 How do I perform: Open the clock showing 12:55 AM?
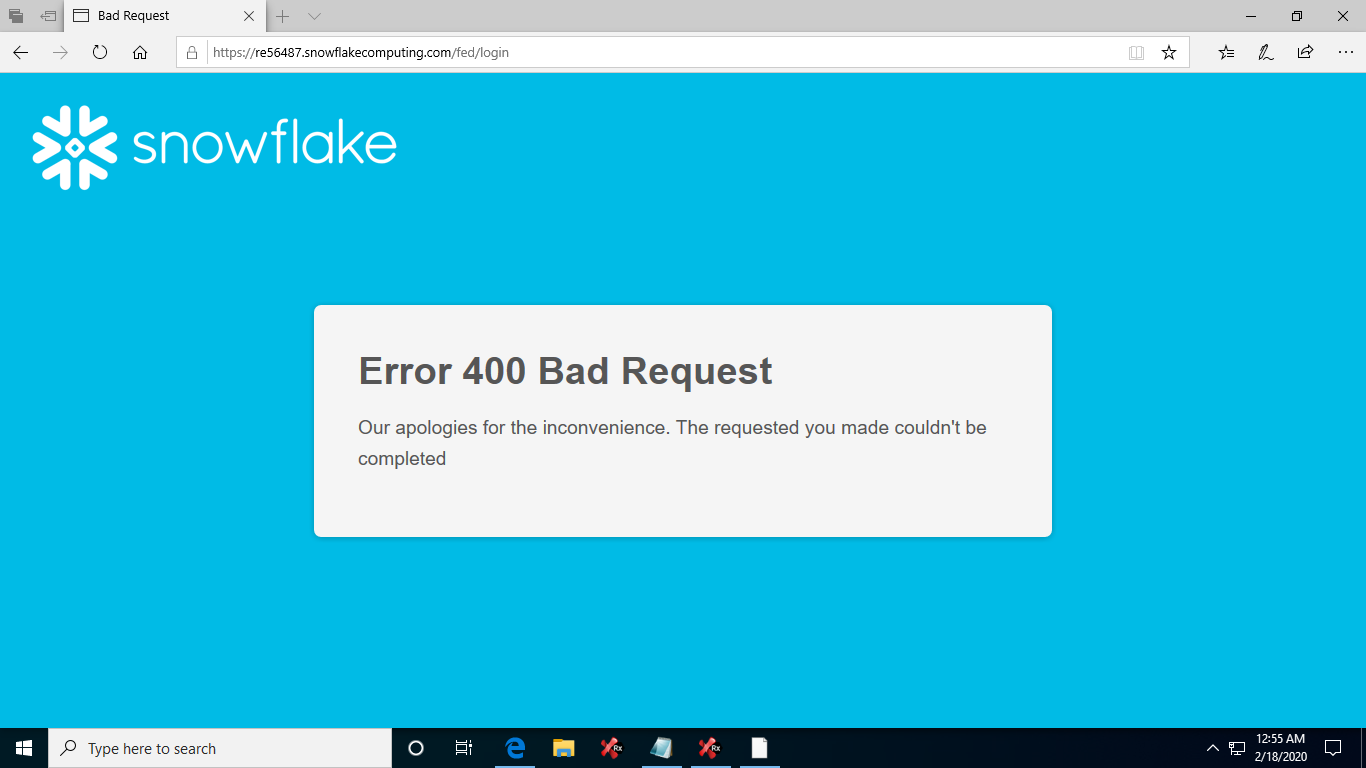[x=1281, y=748]
